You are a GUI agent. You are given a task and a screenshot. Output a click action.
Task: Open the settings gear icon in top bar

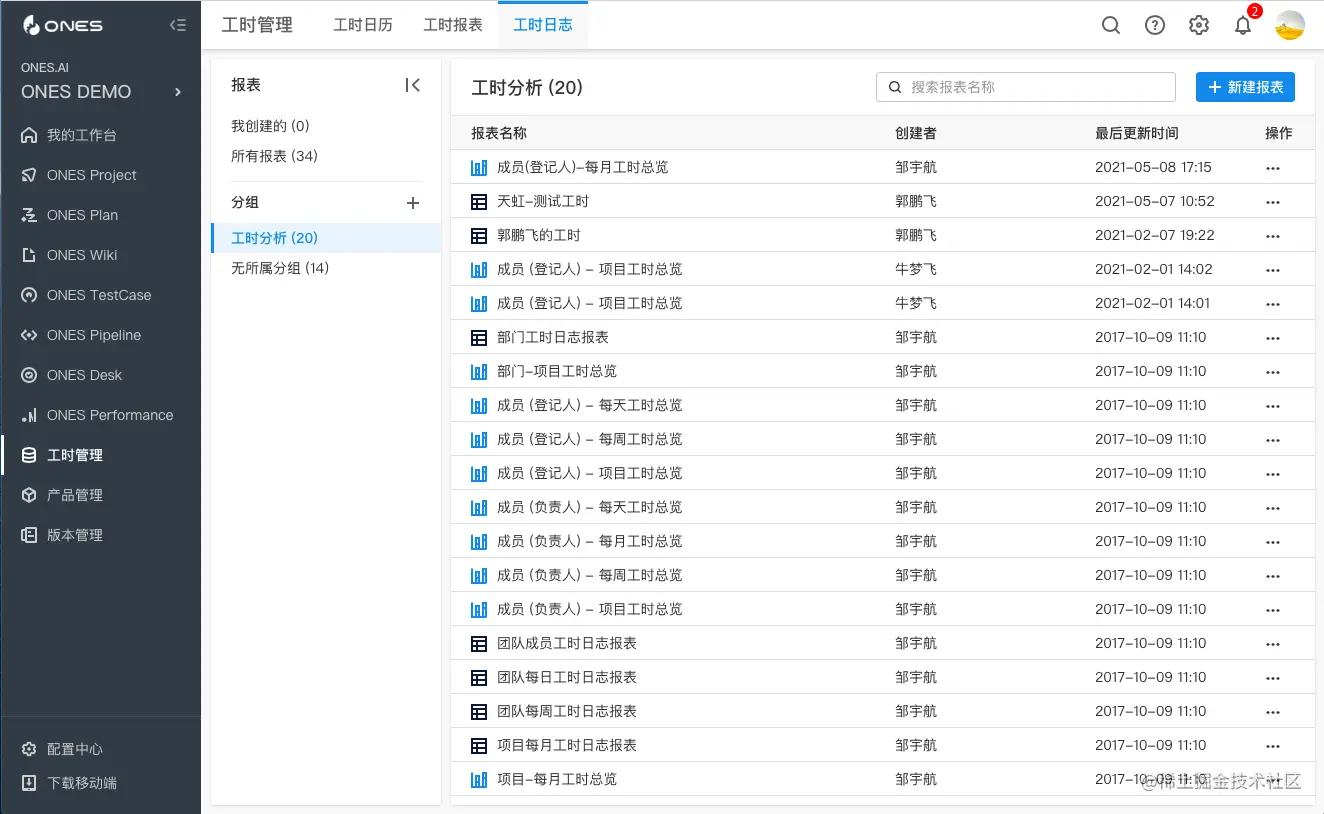coord(1199,26)
